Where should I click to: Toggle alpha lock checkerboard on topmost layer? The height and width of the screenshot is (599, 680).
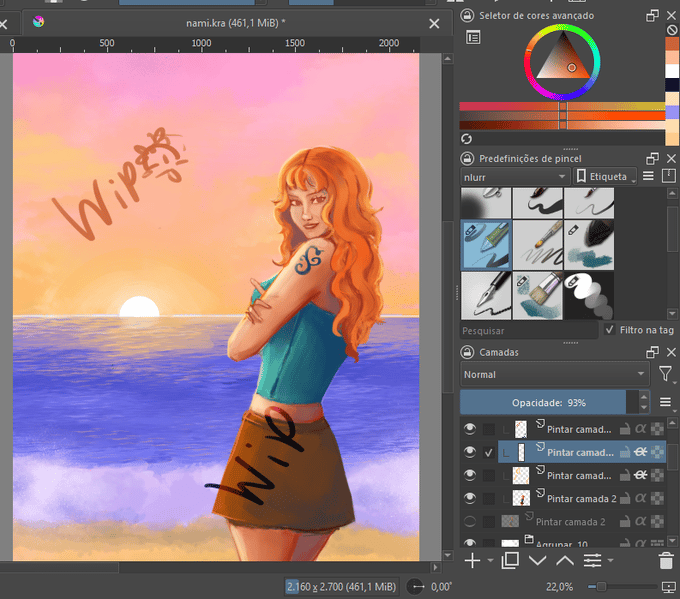click(x=657, y=429)
